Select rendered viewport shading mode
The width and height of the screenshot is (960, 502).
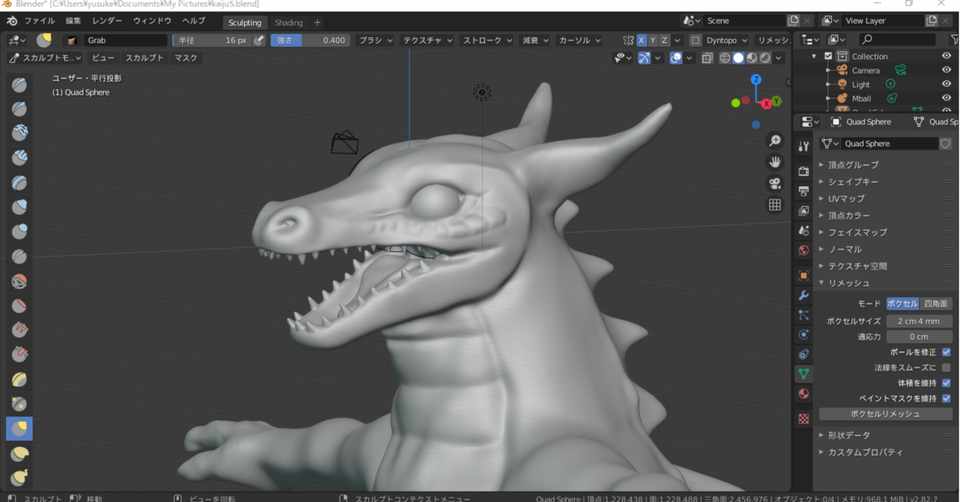[765, 58]
